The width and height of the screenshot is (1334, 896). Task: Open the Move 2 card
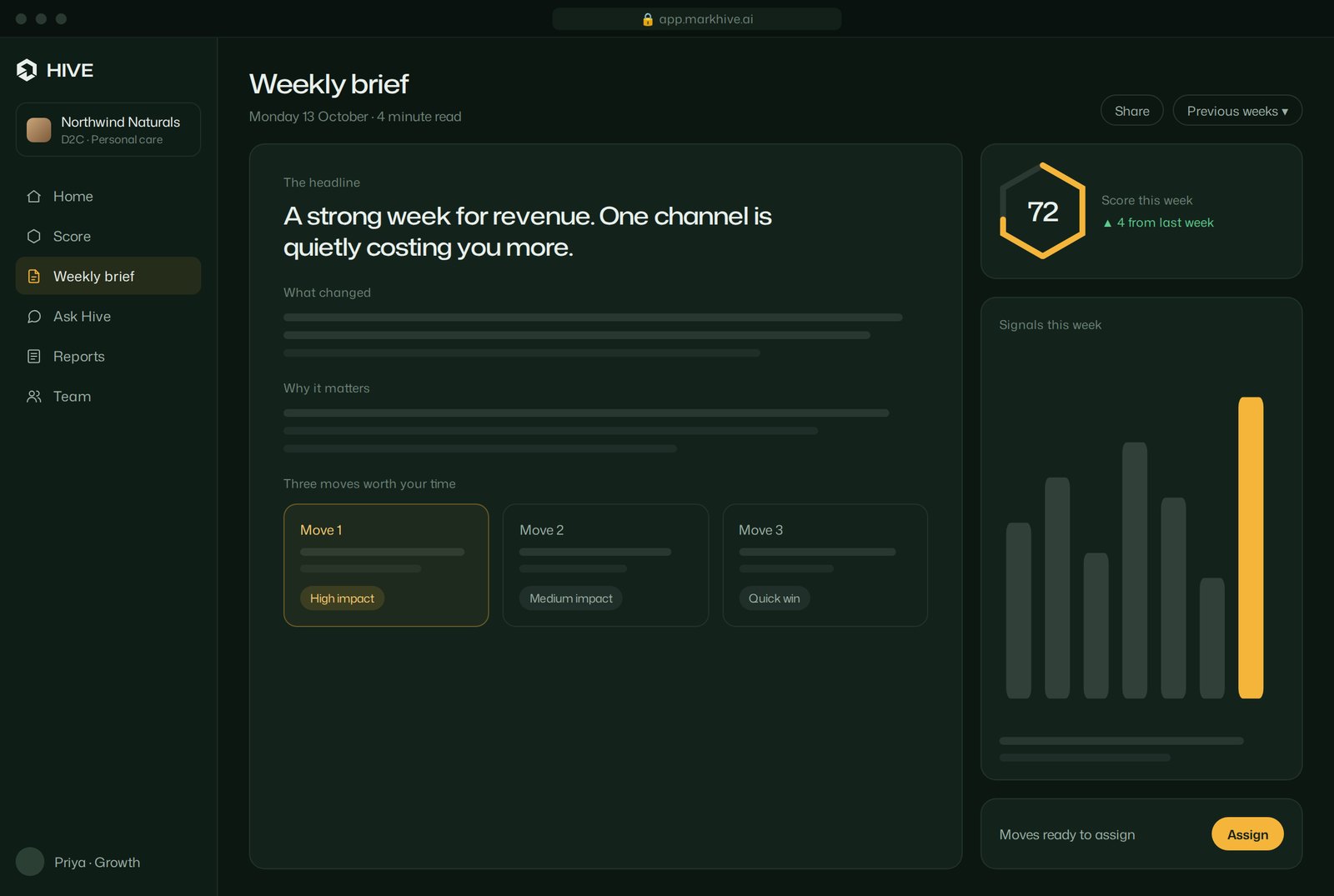tap(605, 565)
